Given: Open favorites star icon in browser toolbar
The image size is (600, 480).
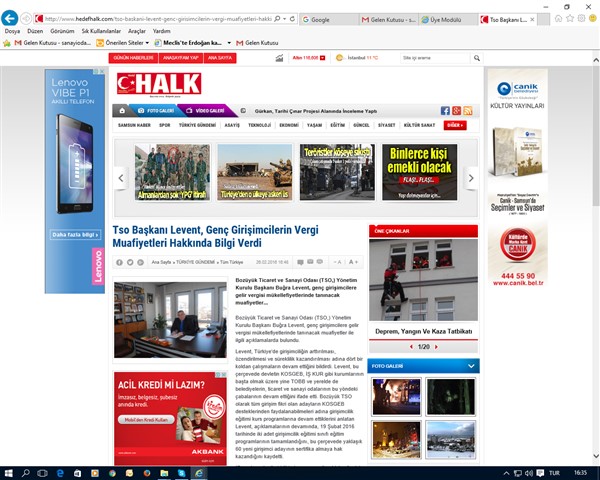Looking at the screenshot, I should coord(570,18).
